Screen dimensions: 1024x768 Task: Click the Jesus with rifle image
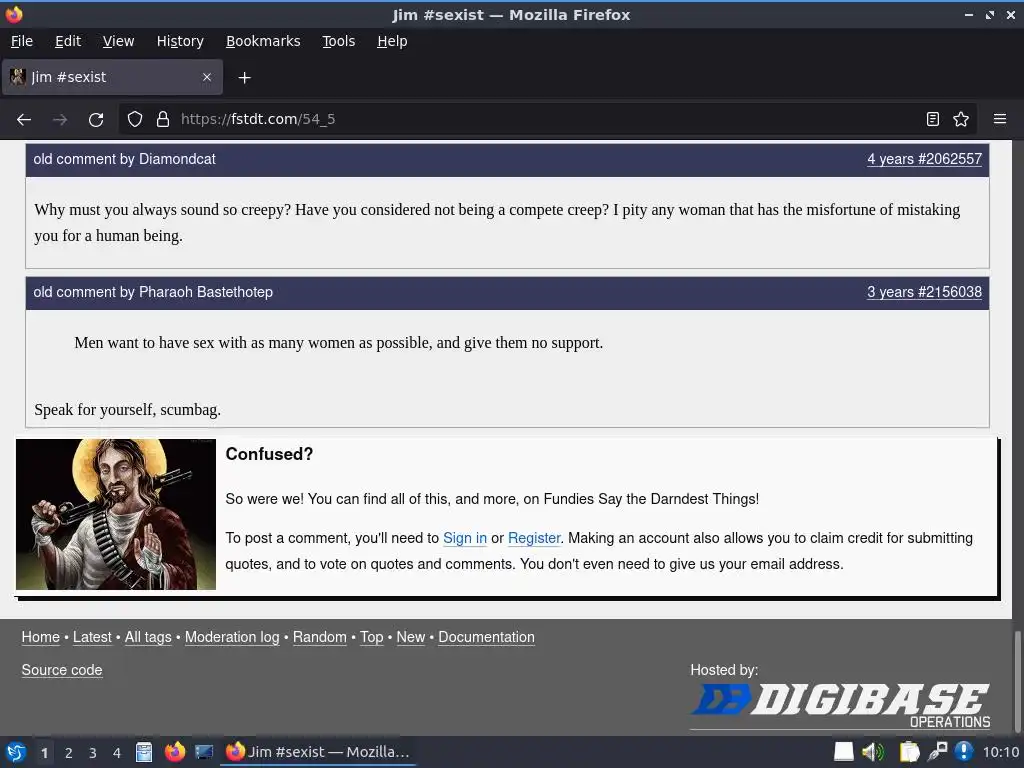[116, 515]
